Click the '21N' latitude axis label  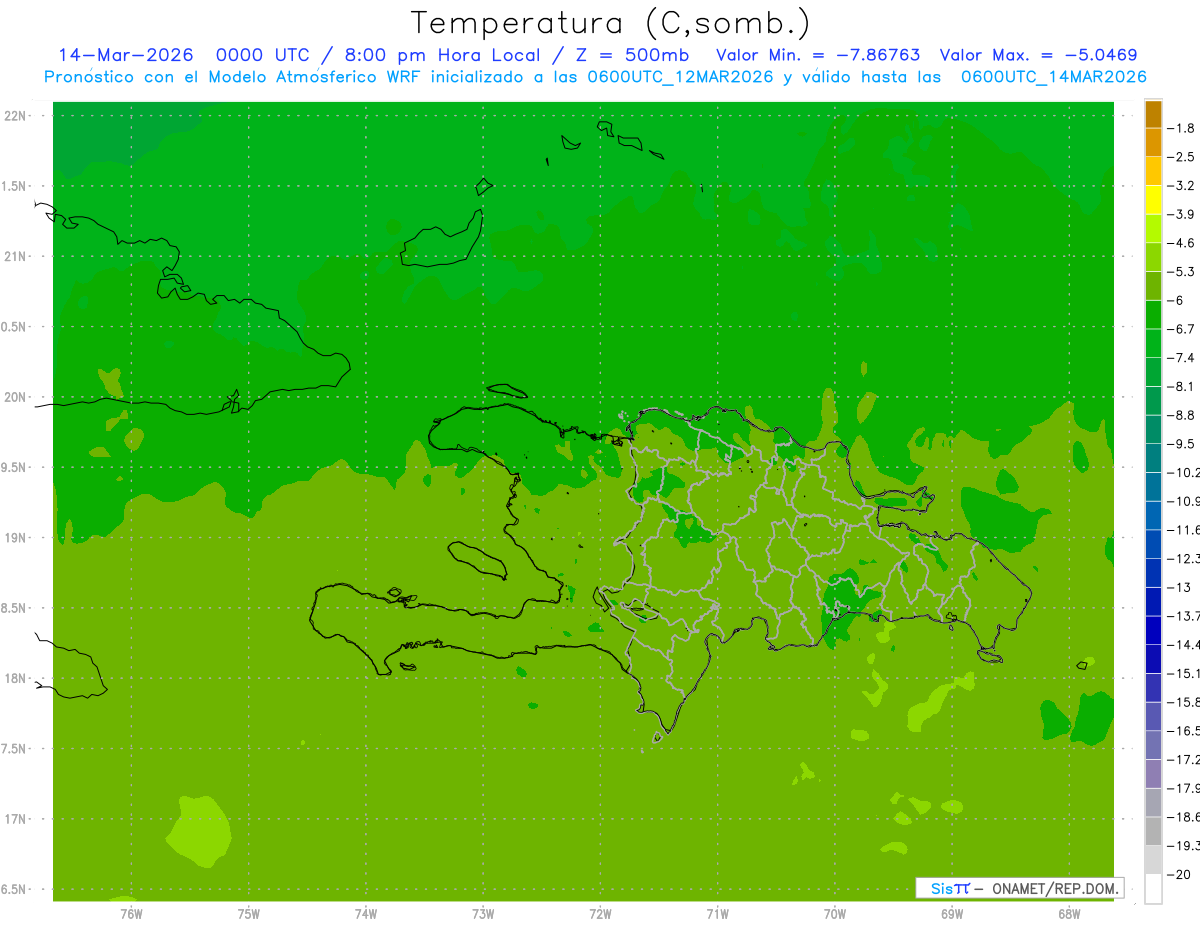(17, 257)
